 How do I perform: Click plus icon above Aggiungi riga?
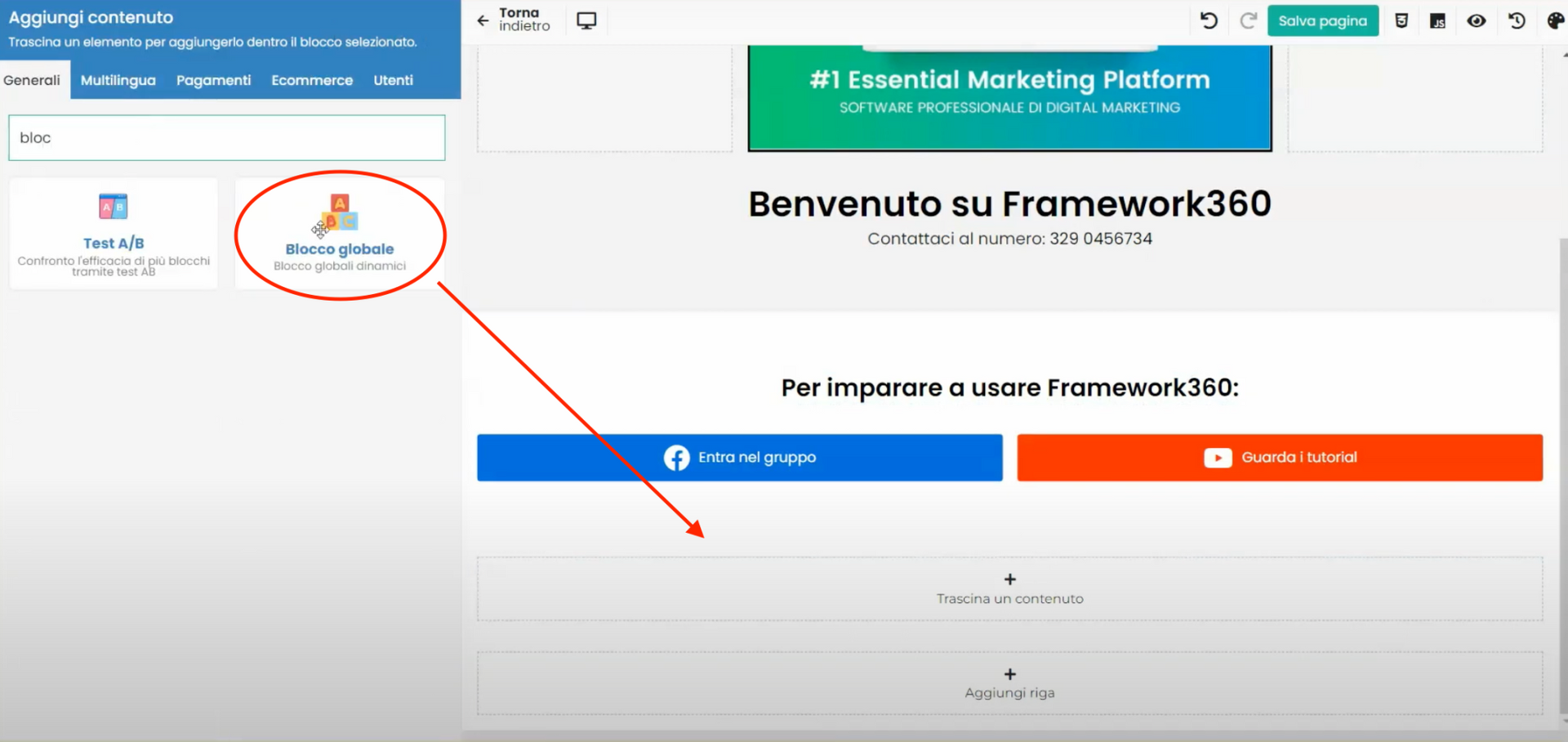1010,674
